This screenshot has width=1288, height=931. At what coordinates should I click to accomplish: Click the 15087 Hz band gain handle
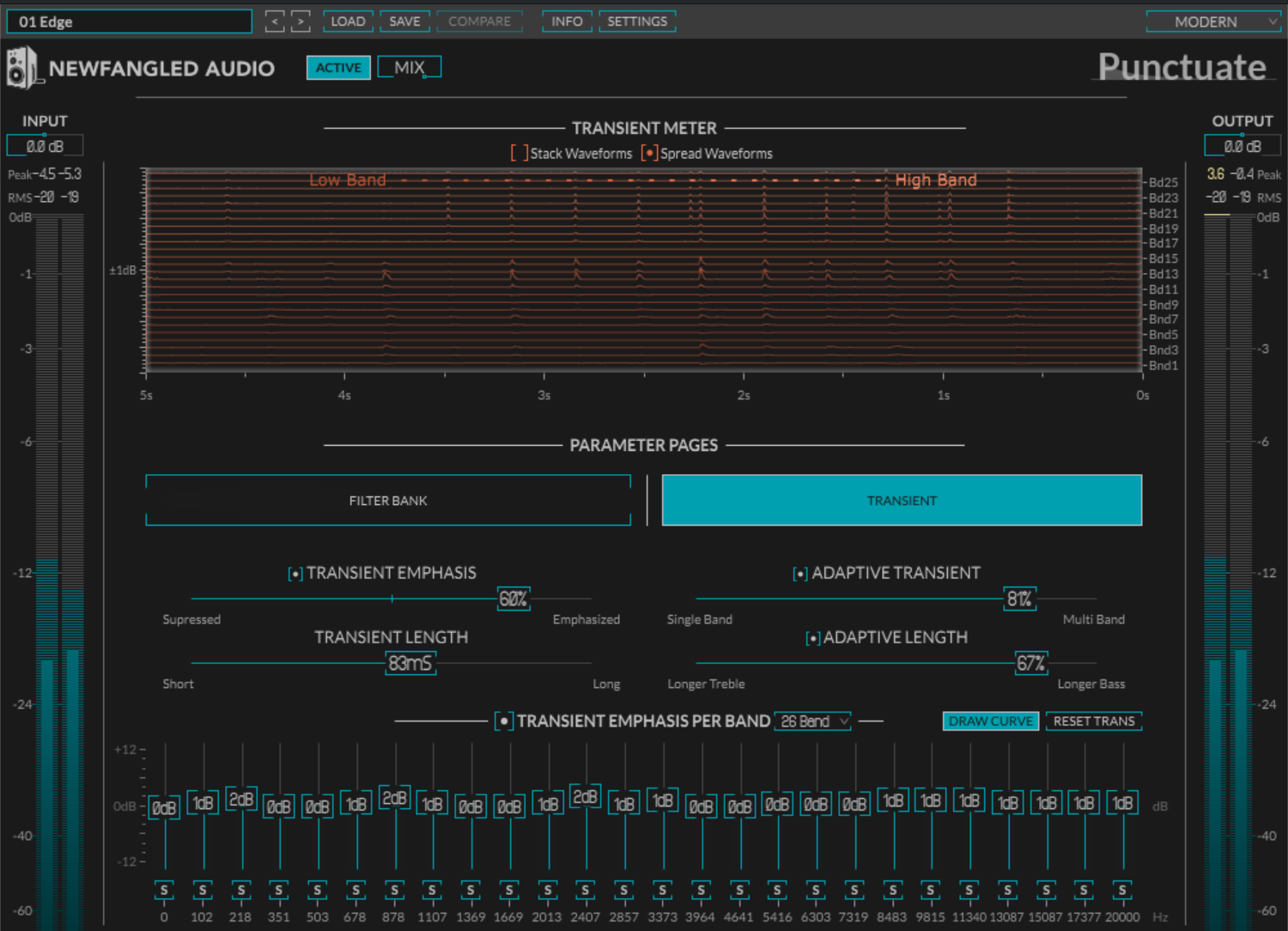coord(1046,803)
